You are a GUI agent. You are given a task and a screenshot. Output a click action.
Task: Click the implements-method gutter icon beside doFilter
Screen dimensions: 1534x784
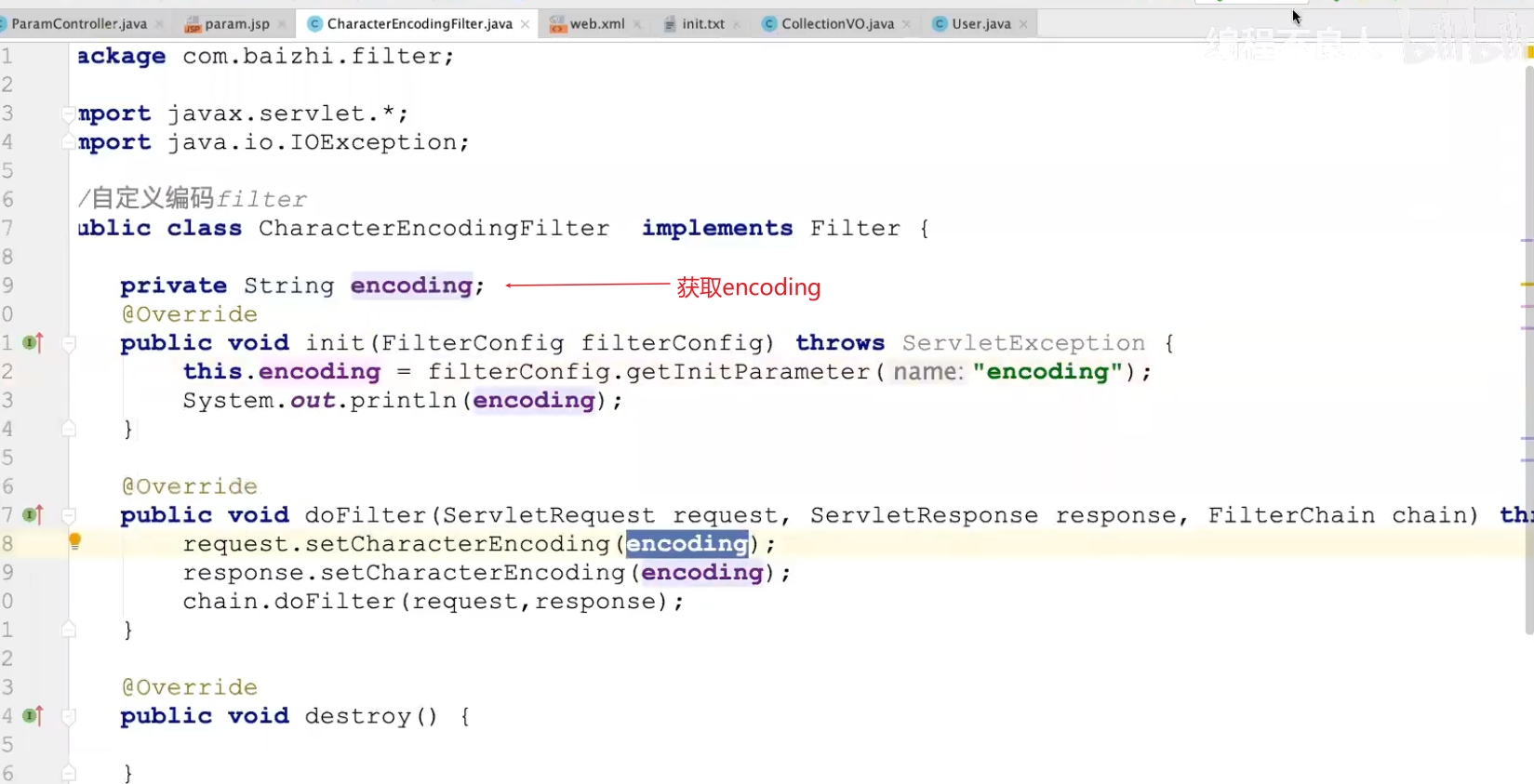coord(33,515)
